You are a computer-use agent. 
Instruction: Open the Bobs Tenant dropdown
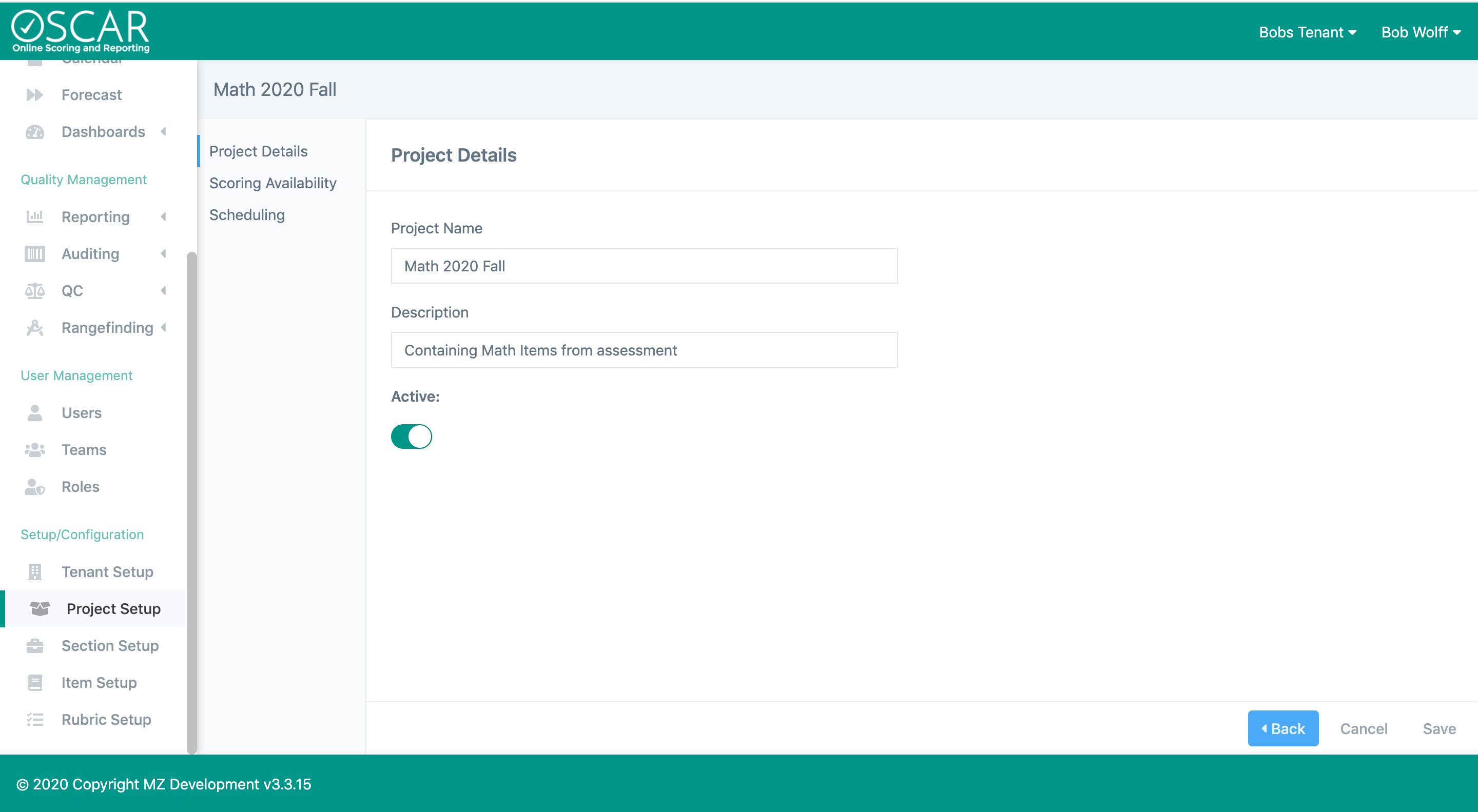(1307, 32)
